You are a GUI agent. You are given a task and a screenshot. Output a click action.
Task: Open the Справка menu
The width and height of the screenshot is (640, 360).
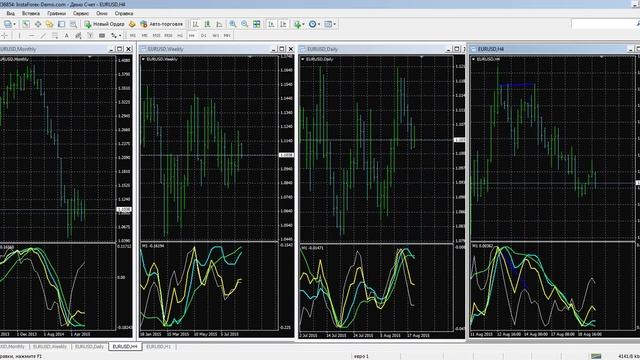click(x=124, y=13)
